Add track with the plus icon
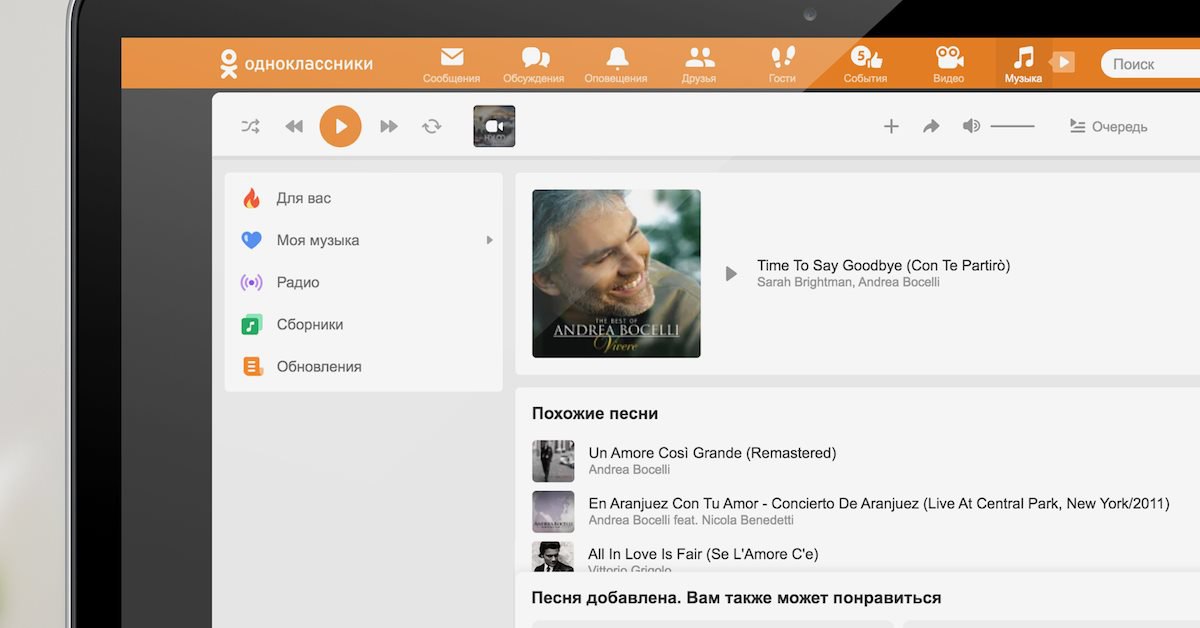This screenshot has width=1200, height=628. 891,126
